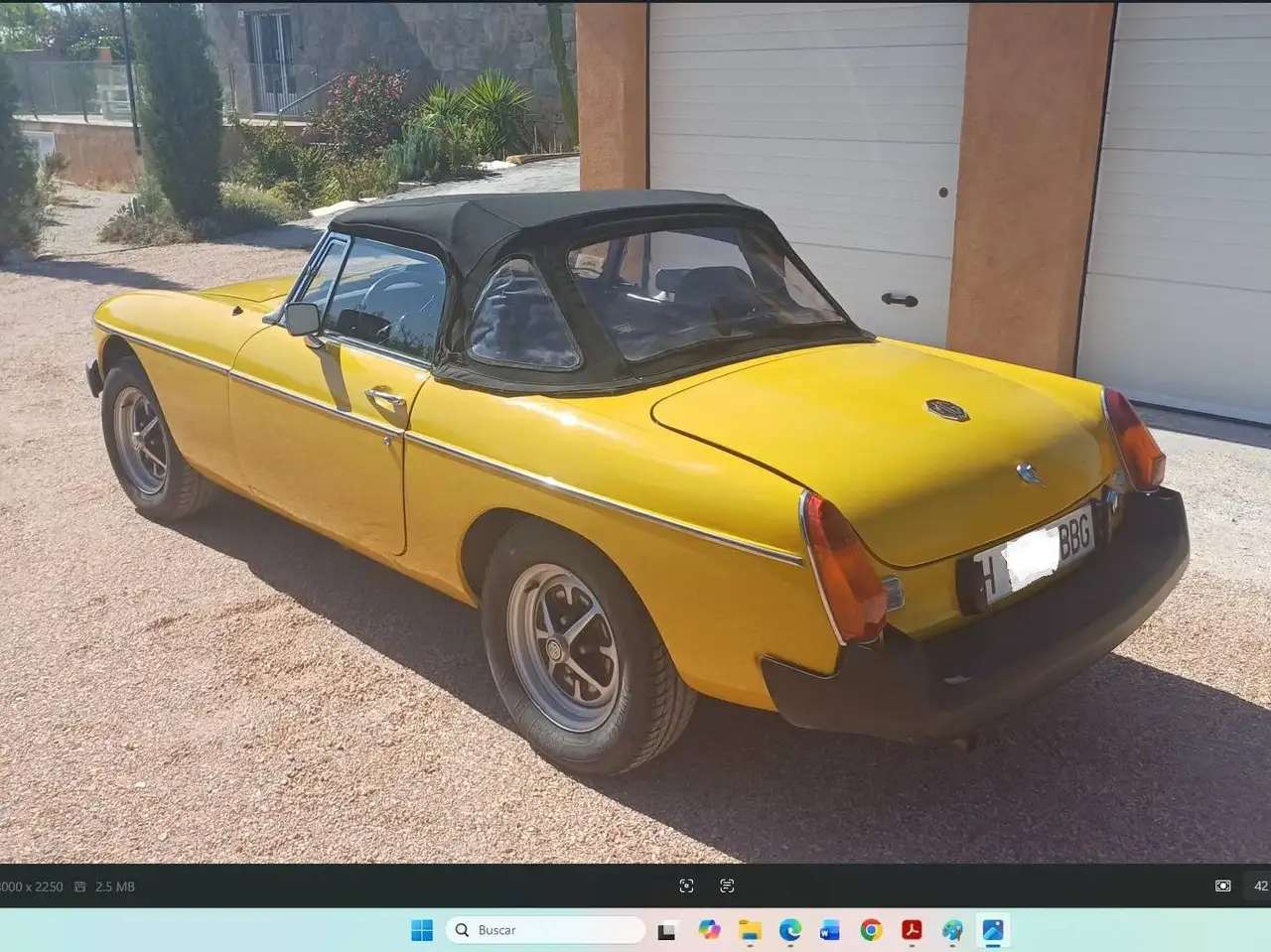
Task: Open Microsoft Edge from the taskbar
Action: coord(790,930)
